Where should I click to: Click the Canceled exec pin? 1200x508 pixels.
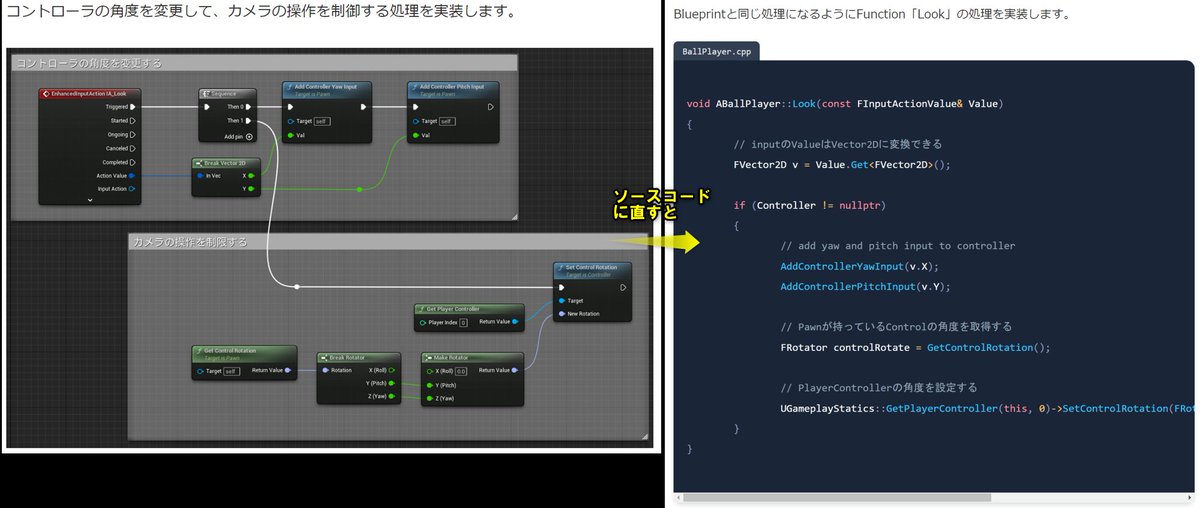click(133, 148)
